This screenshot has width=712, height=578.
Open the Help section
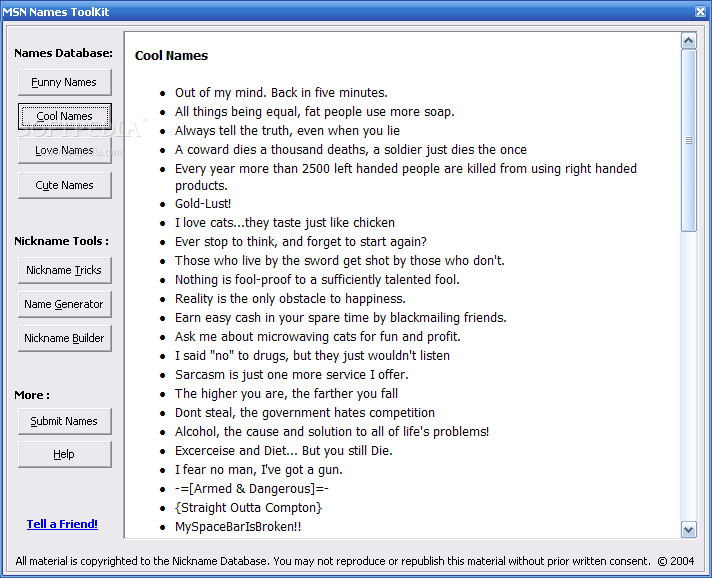pyautogui.click(x=64, y=454)
